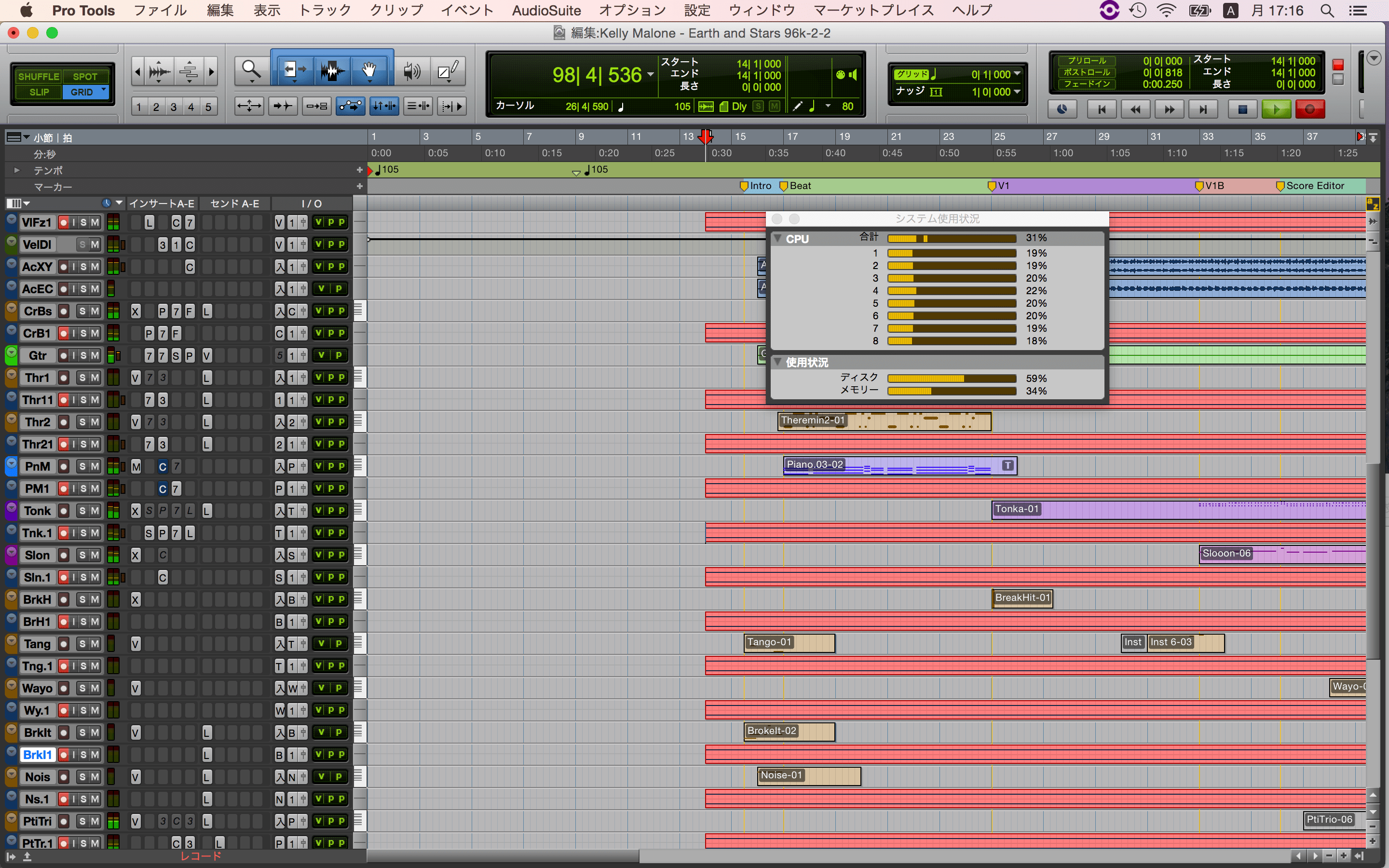
Task: Recall zoom preset 1
Action: tap(138, 107)
